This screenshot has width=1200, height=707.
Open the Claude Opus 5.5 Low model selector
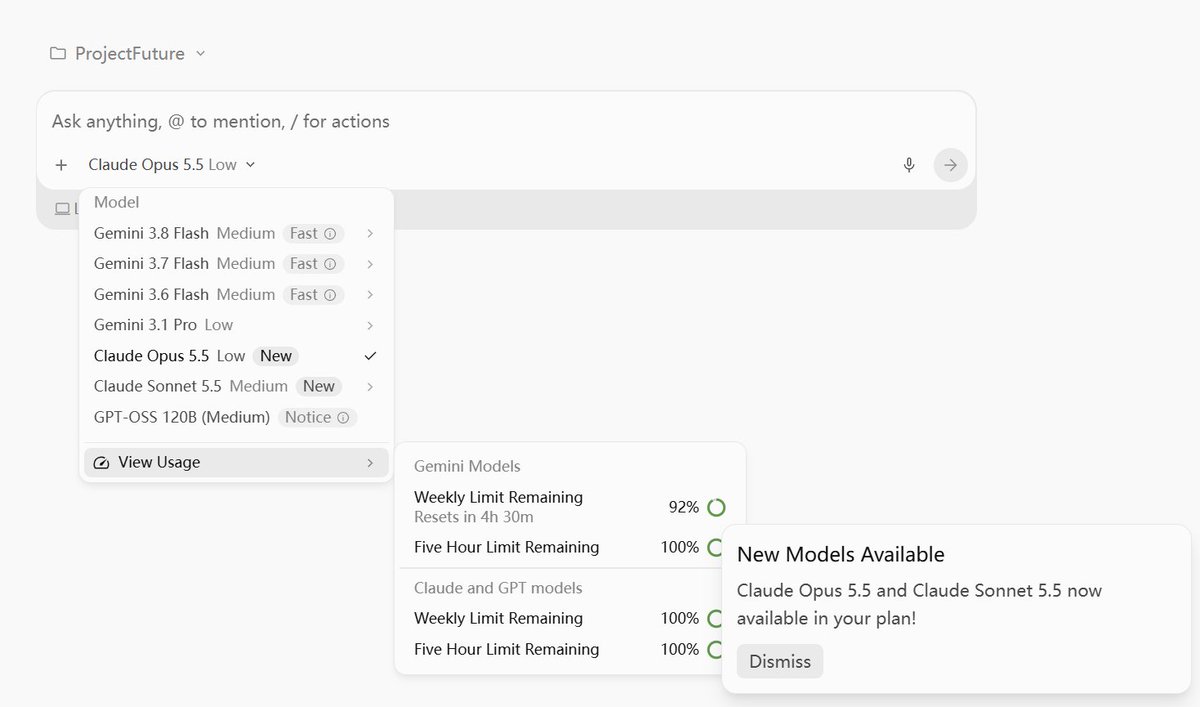click(x=171, y=165)
